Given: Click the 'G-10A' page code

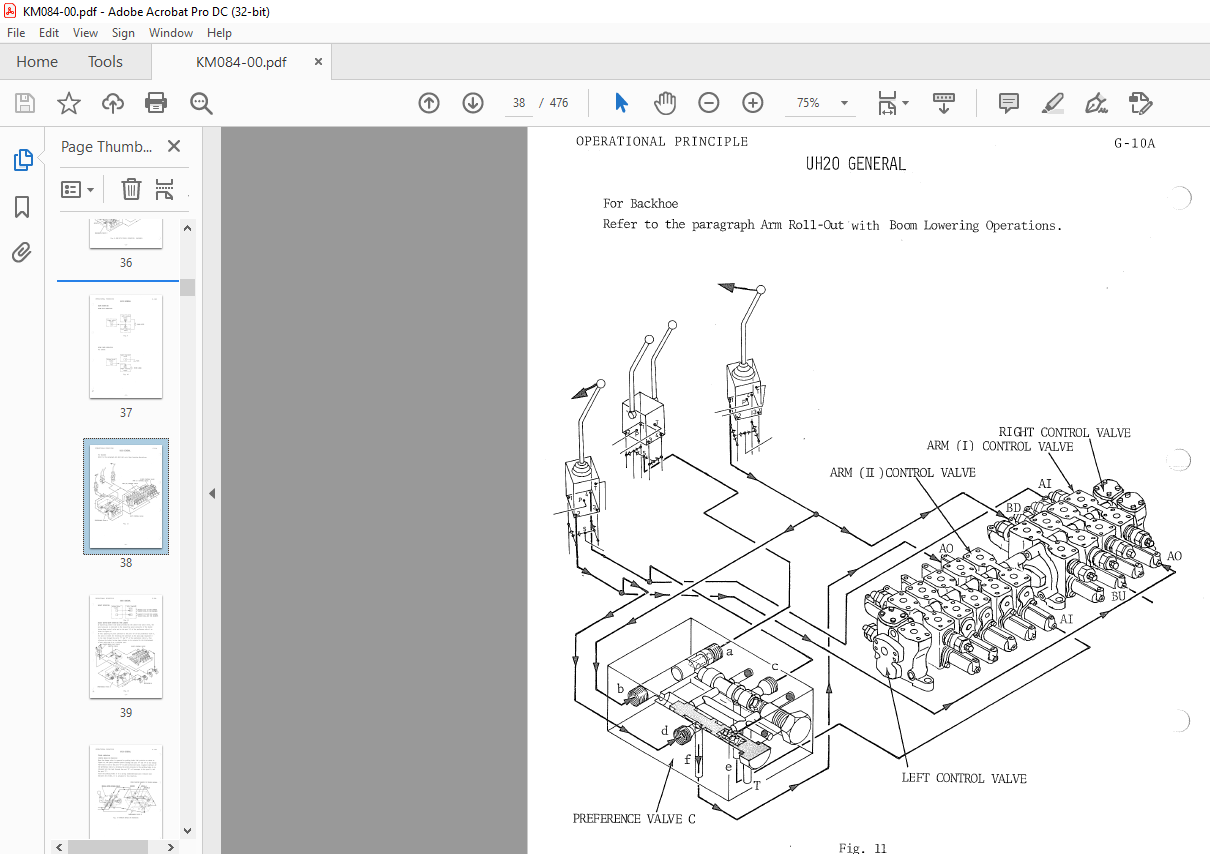Looking at the screenshot, I should point(1135,143).
